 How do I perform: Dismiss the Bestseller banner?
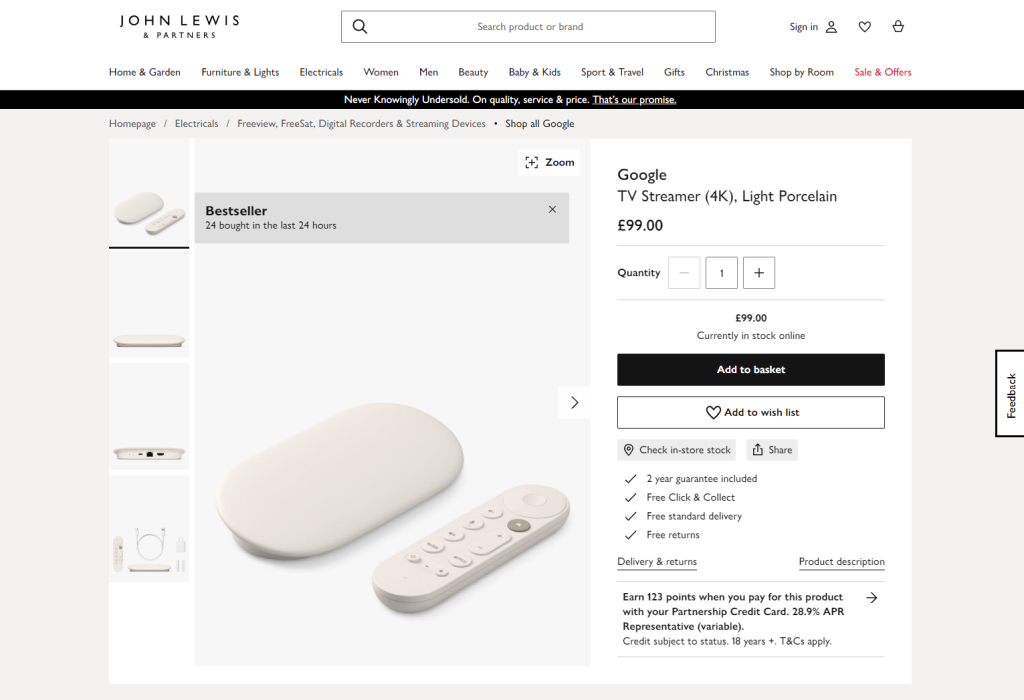[x=552, y=210]
